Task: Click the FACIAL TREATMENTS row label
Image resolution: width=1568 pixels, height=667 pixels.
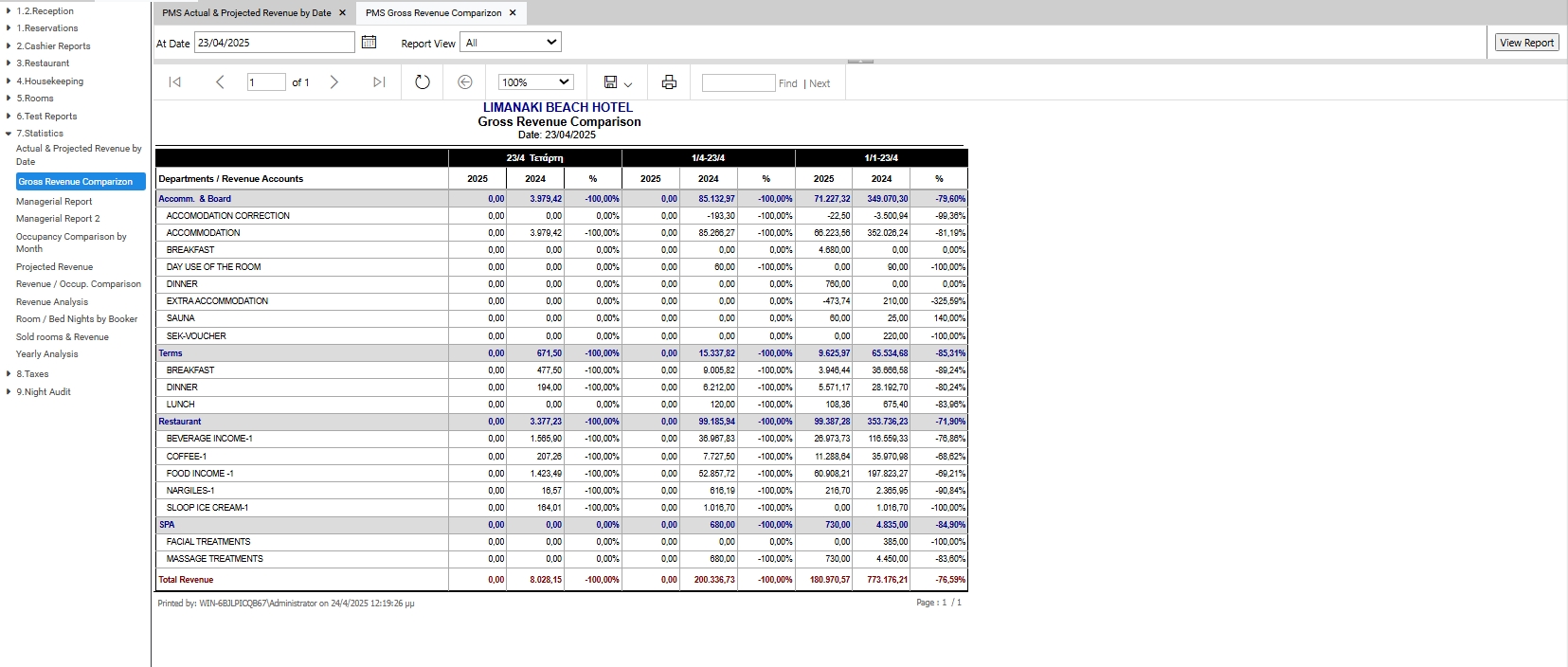Action: point(208,542)
